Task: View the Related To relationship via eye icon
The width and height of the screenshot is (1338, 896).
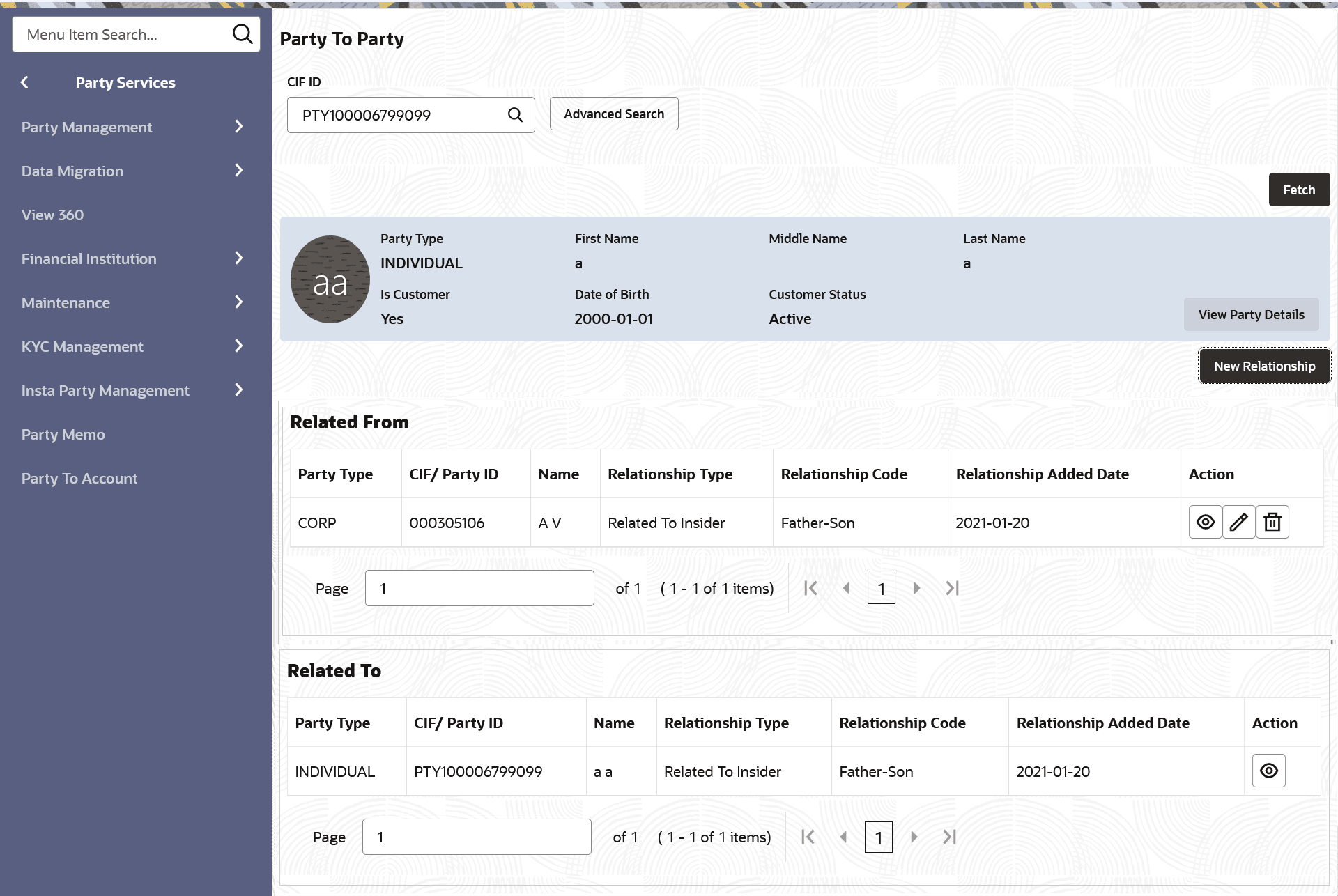Action: click(x=1268, y=771)
